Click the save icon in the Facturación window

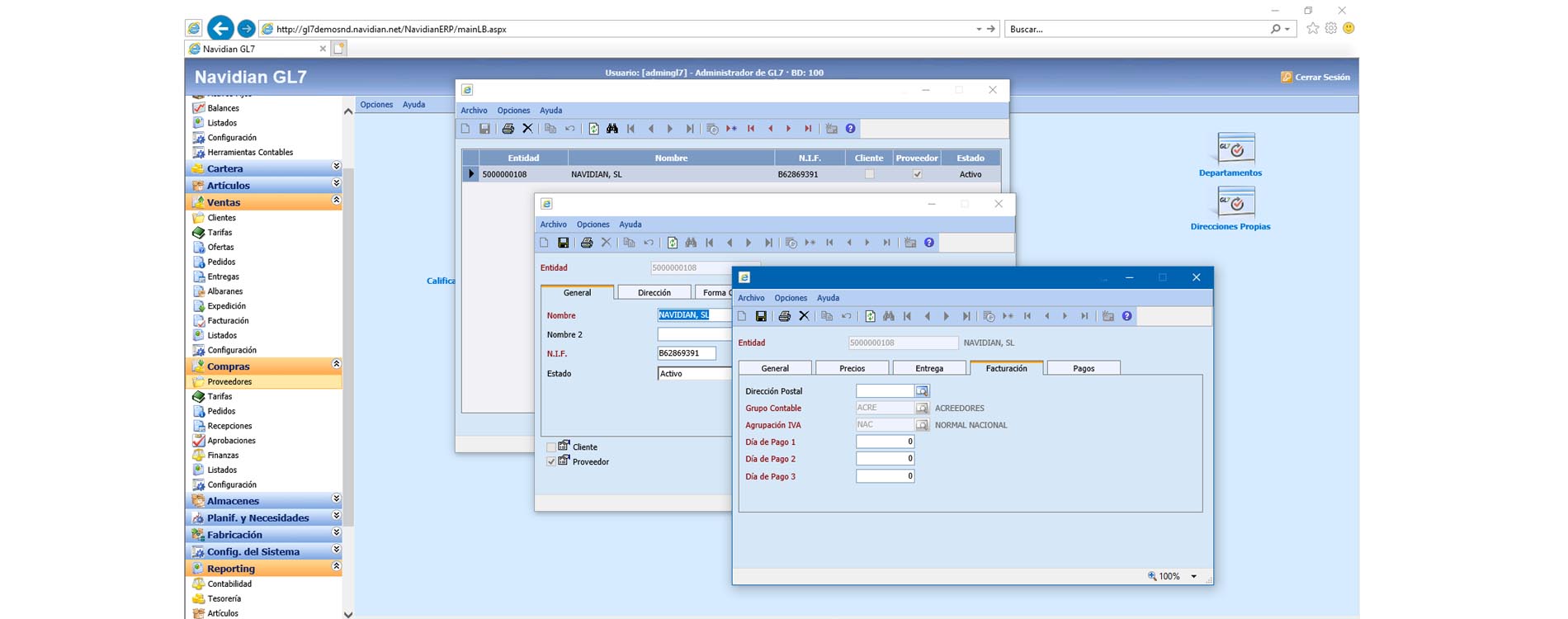[x=761, y=316]
